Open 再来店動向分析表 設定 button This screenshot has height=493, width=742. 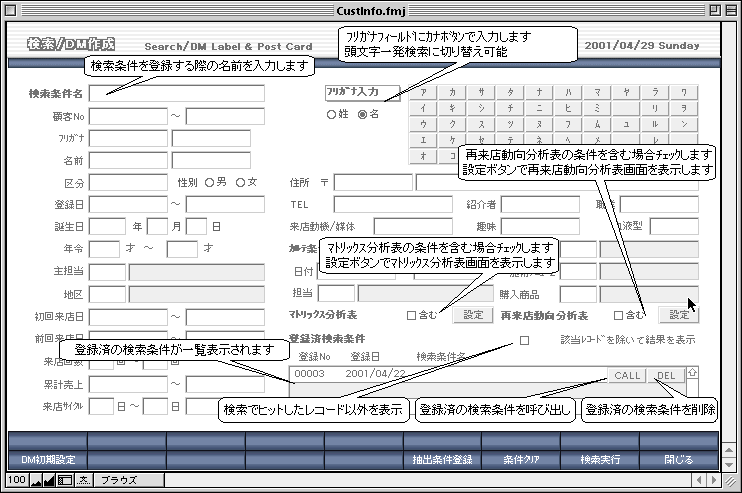click(x=679, y=315)
